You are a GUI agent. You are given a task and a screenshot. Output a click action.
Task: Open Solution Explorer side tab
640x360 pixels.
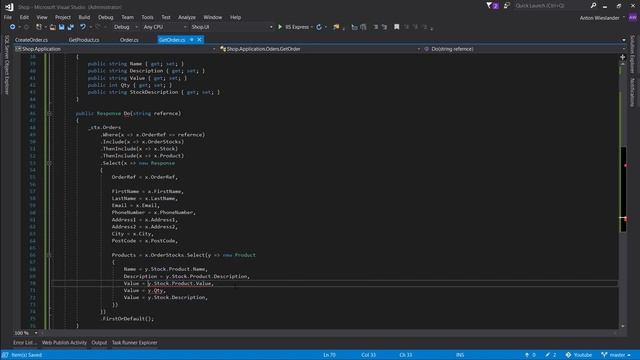pyautogui.click(x=632, y=54)
